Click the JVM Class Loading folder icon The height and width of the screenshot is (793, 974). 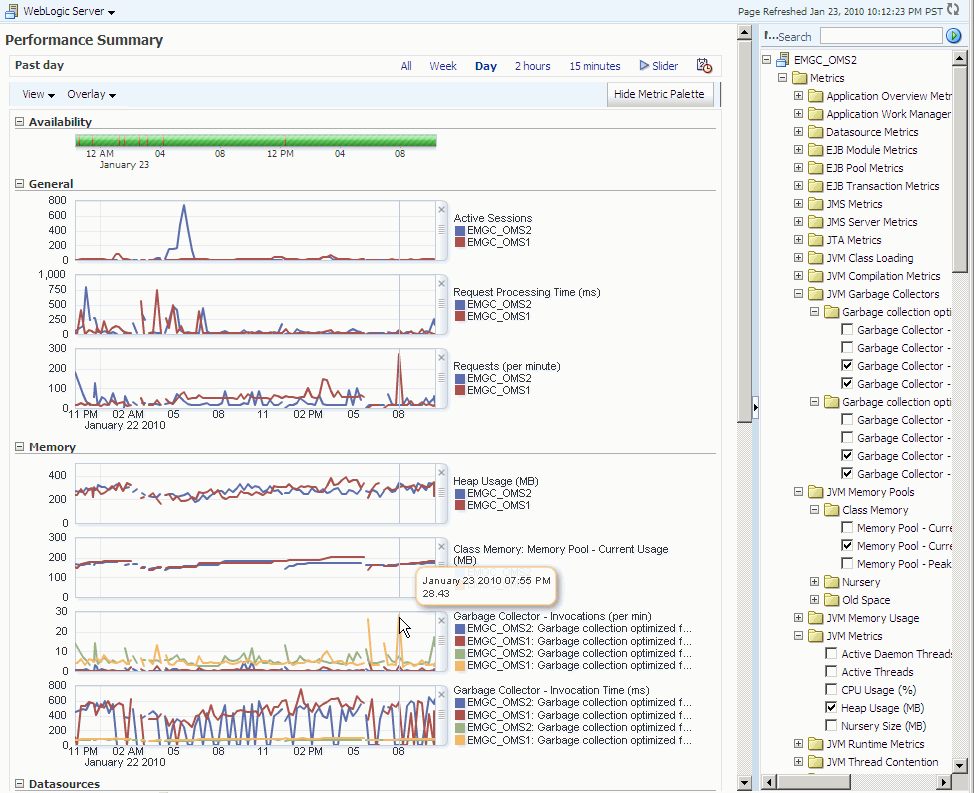pos(816,258)
